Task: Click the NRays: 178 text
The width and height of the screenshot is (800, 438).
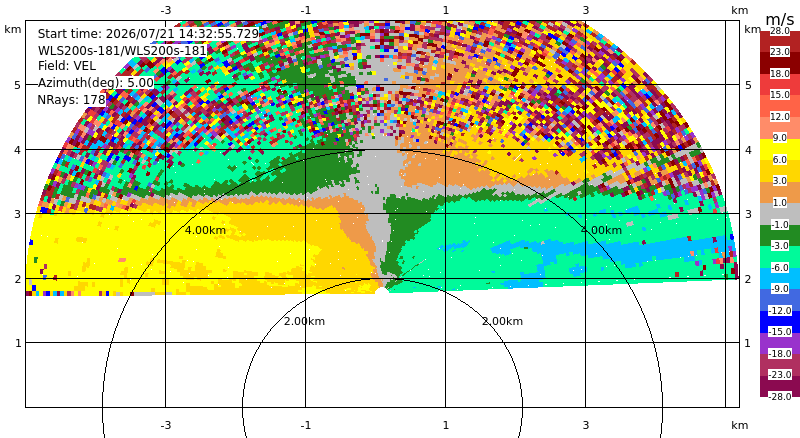Action: (71, 100)
